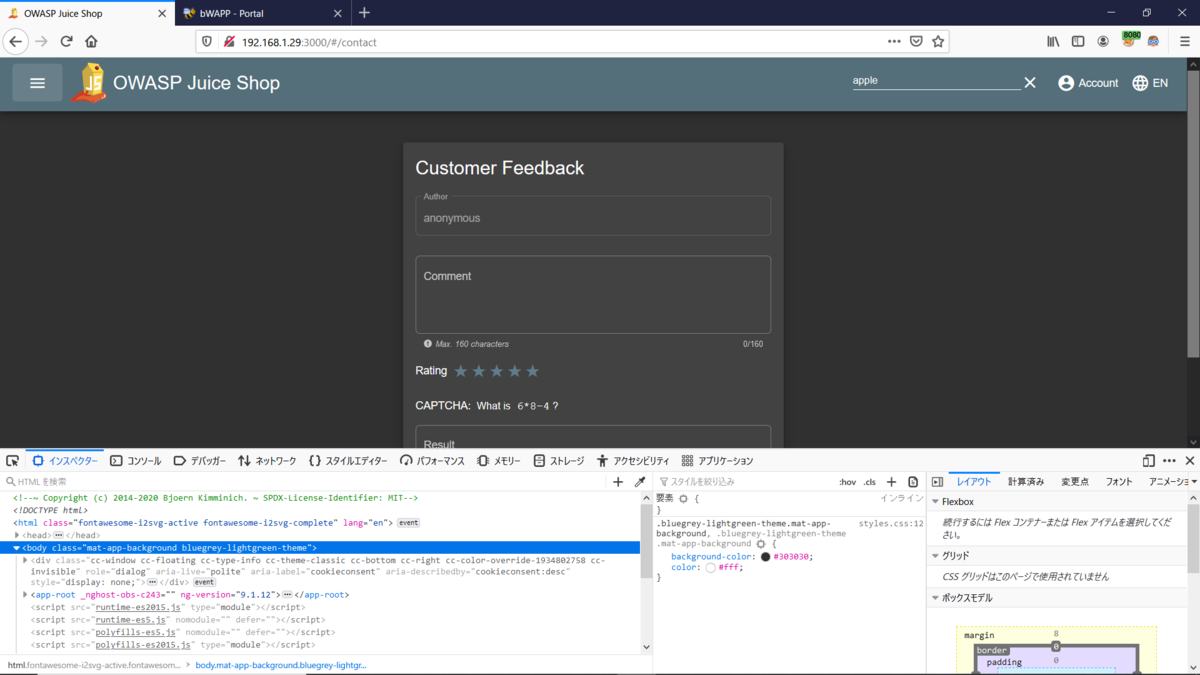Collapse the Flexbox section
Image resolution: width=1200 pixels, height=675 pixels.
(x=936, y=502)
